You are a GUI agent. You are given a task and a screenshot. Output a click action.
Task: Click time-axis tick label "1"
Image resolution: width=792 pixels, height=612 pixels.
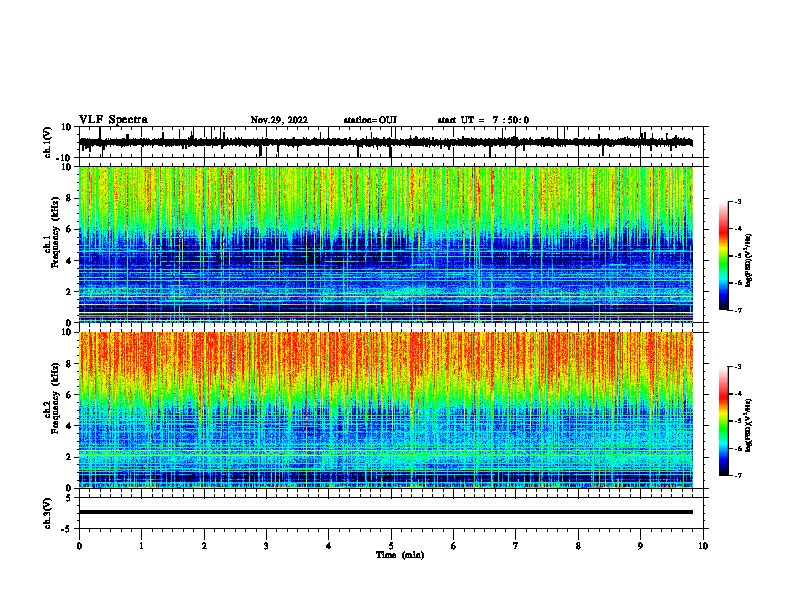(141, 546)
